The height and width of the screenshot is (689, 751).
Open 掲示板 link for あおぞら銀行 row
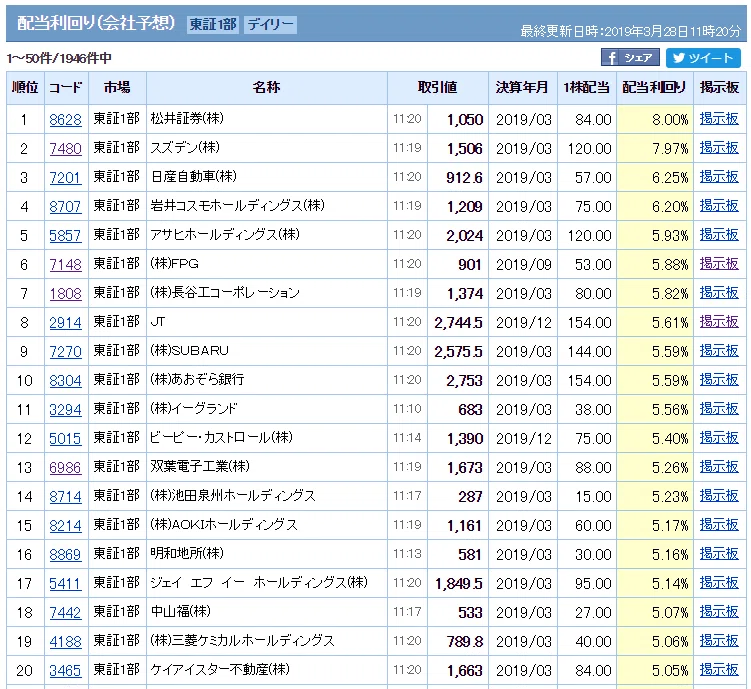tap(719, 380)
